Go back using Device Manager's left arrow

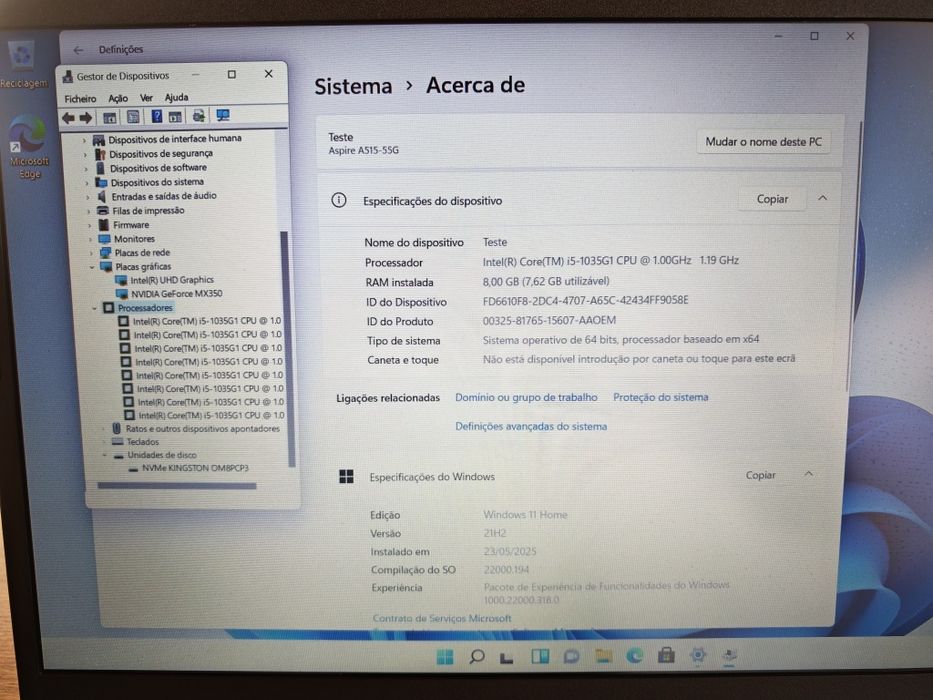[x=69, y=118]
